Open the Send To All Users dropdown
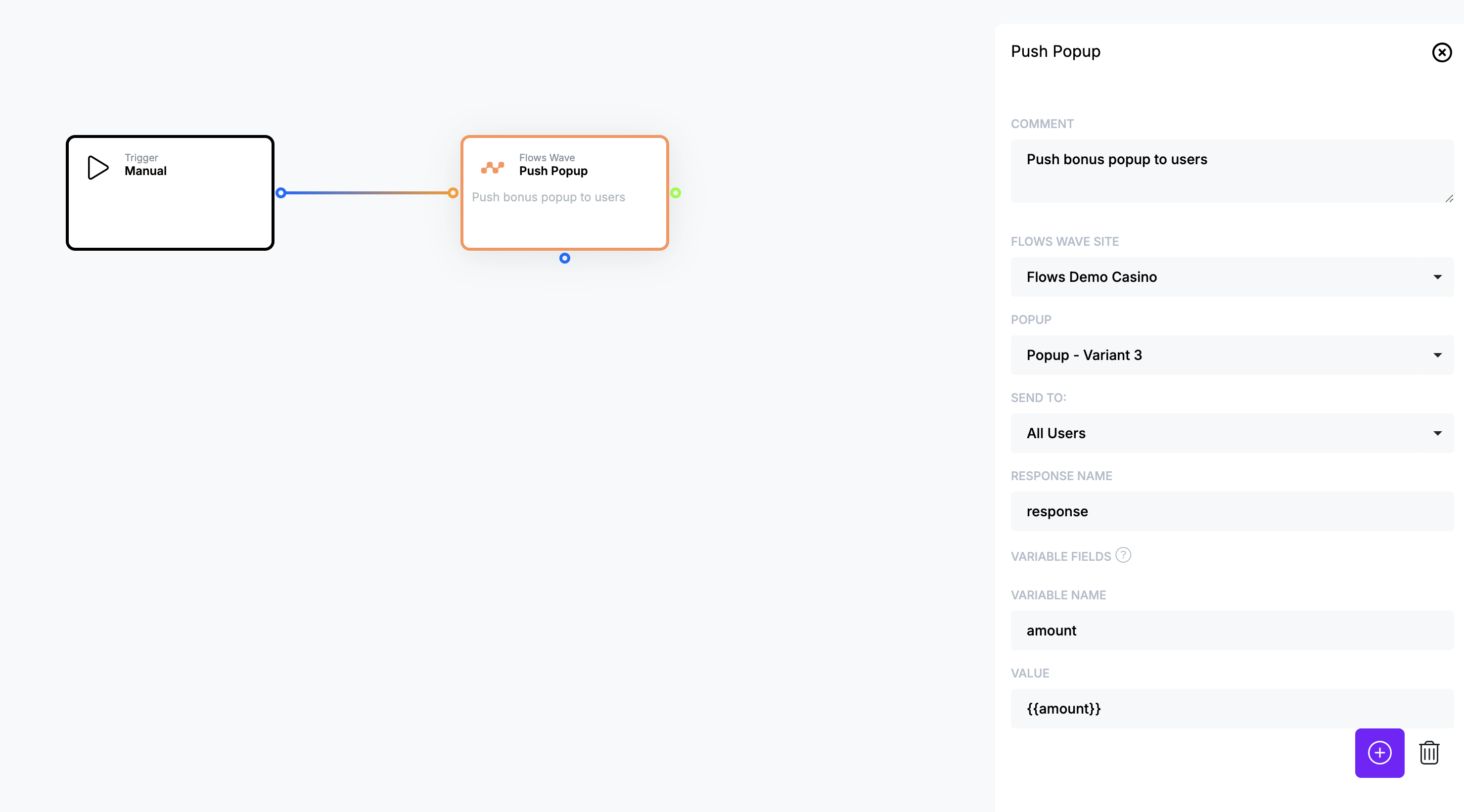 pyautogui.click(x=1232, y=433)
